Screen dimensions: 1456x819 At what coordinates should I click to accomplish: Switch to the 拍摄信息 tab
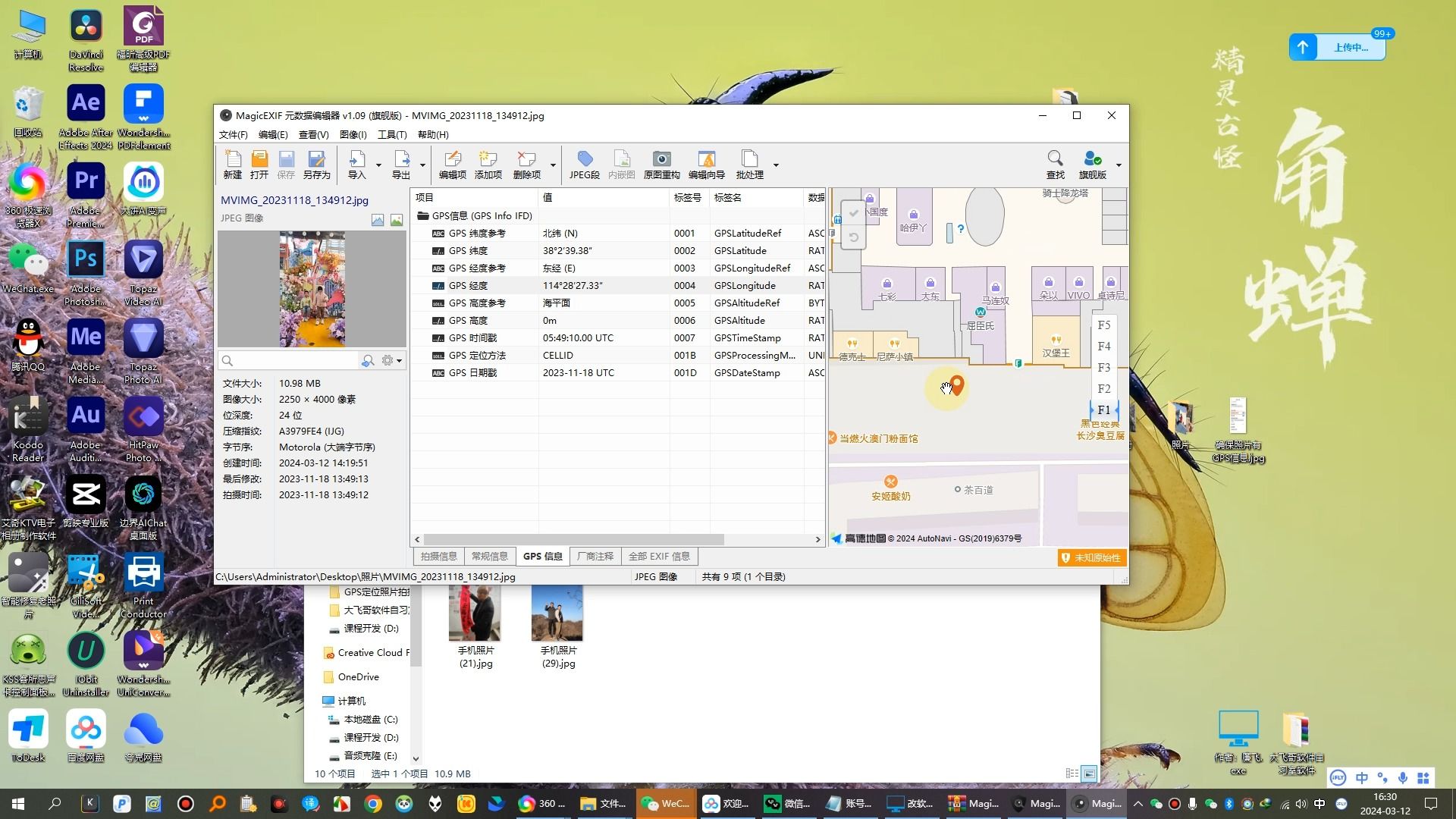coord(438,557)
